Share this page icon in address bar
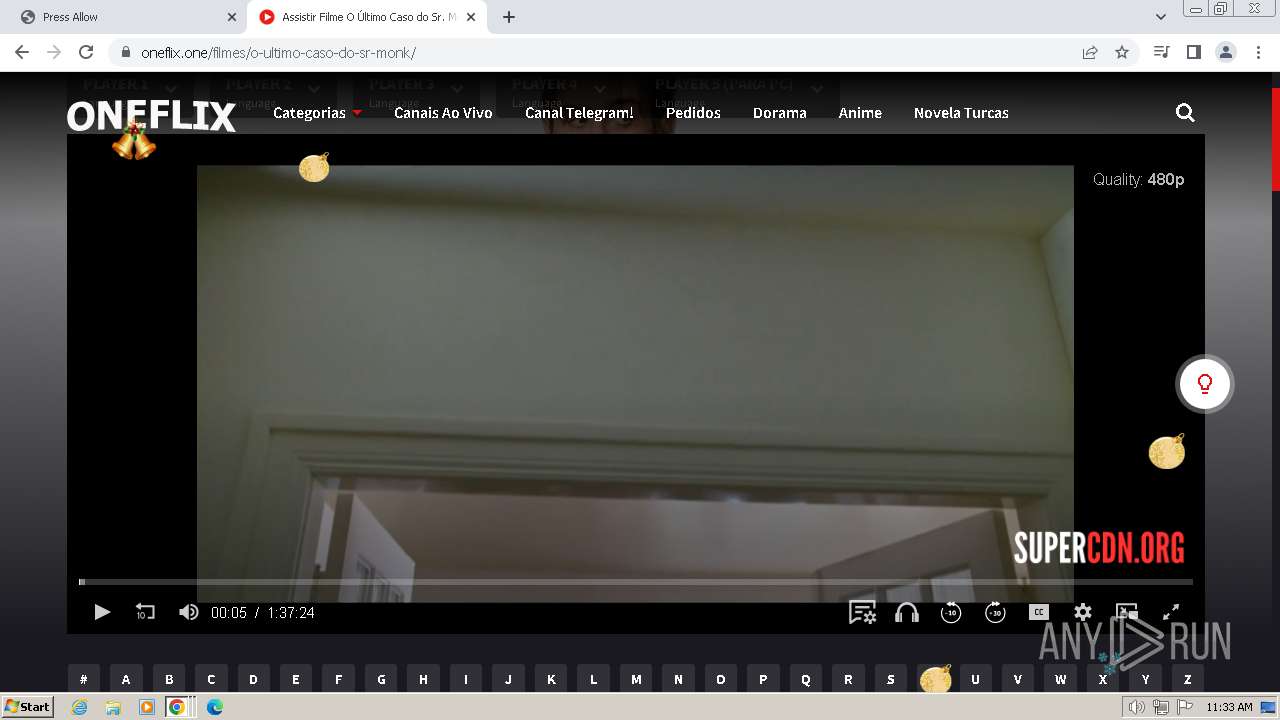 (x=1090, y=52)
